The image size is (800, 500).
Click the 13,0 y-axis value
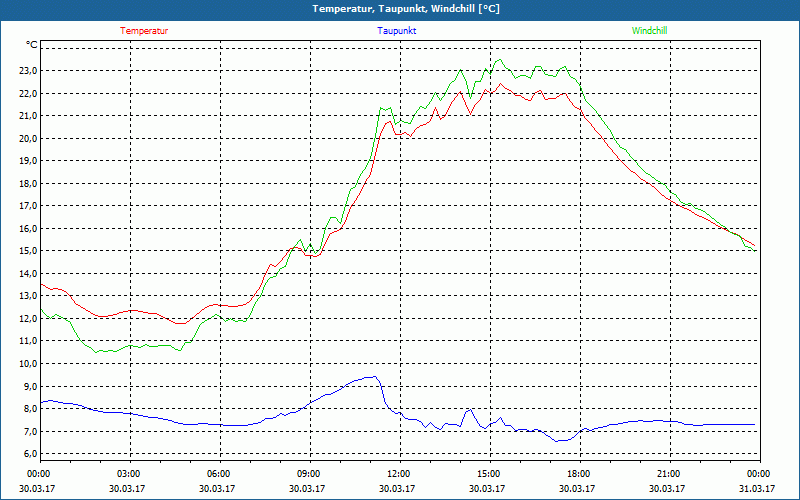point(28,296)
